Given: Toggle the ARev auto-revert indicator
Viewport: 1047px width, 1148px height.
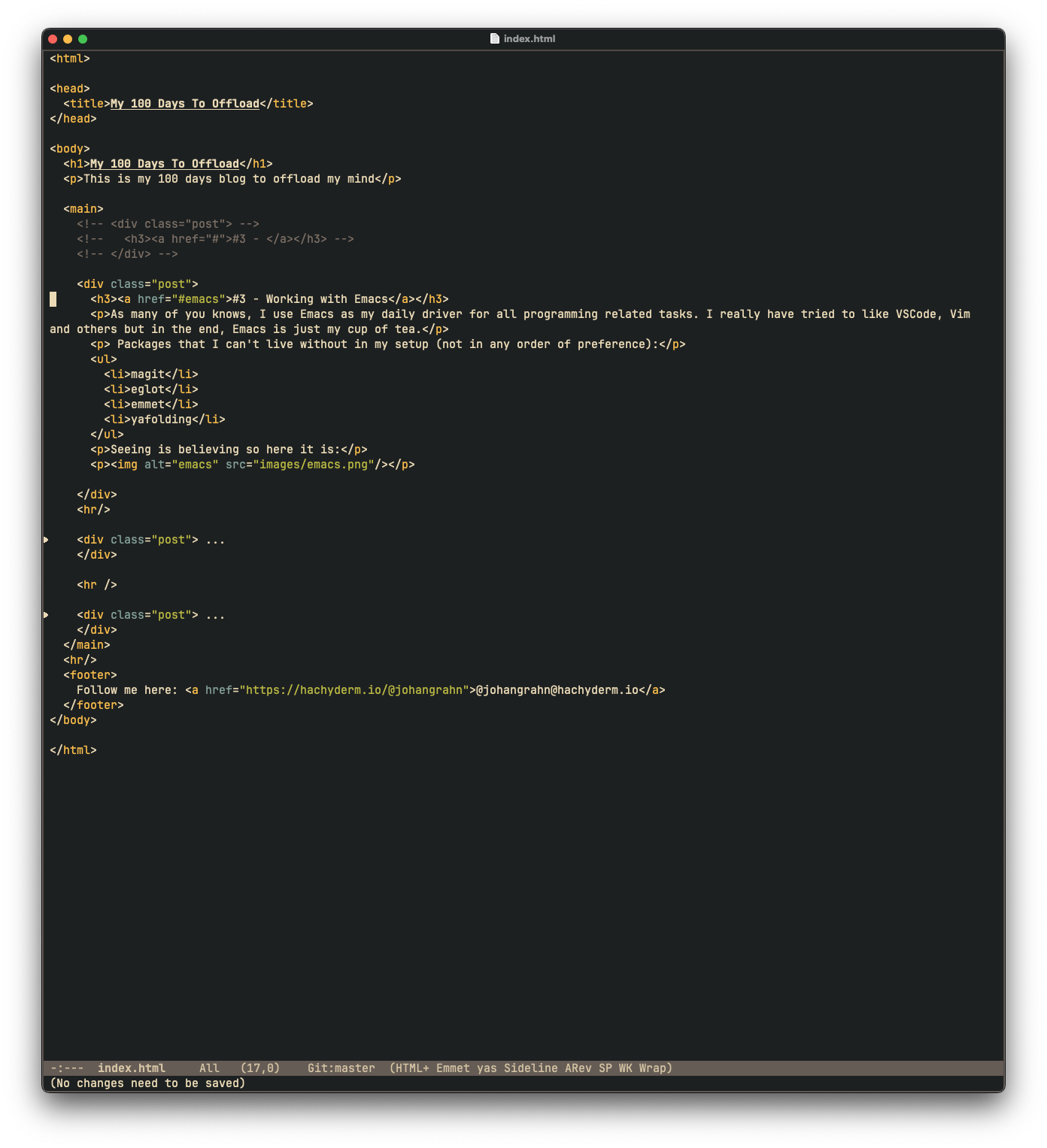Looking at the screenshot, I should point(578,1068).
